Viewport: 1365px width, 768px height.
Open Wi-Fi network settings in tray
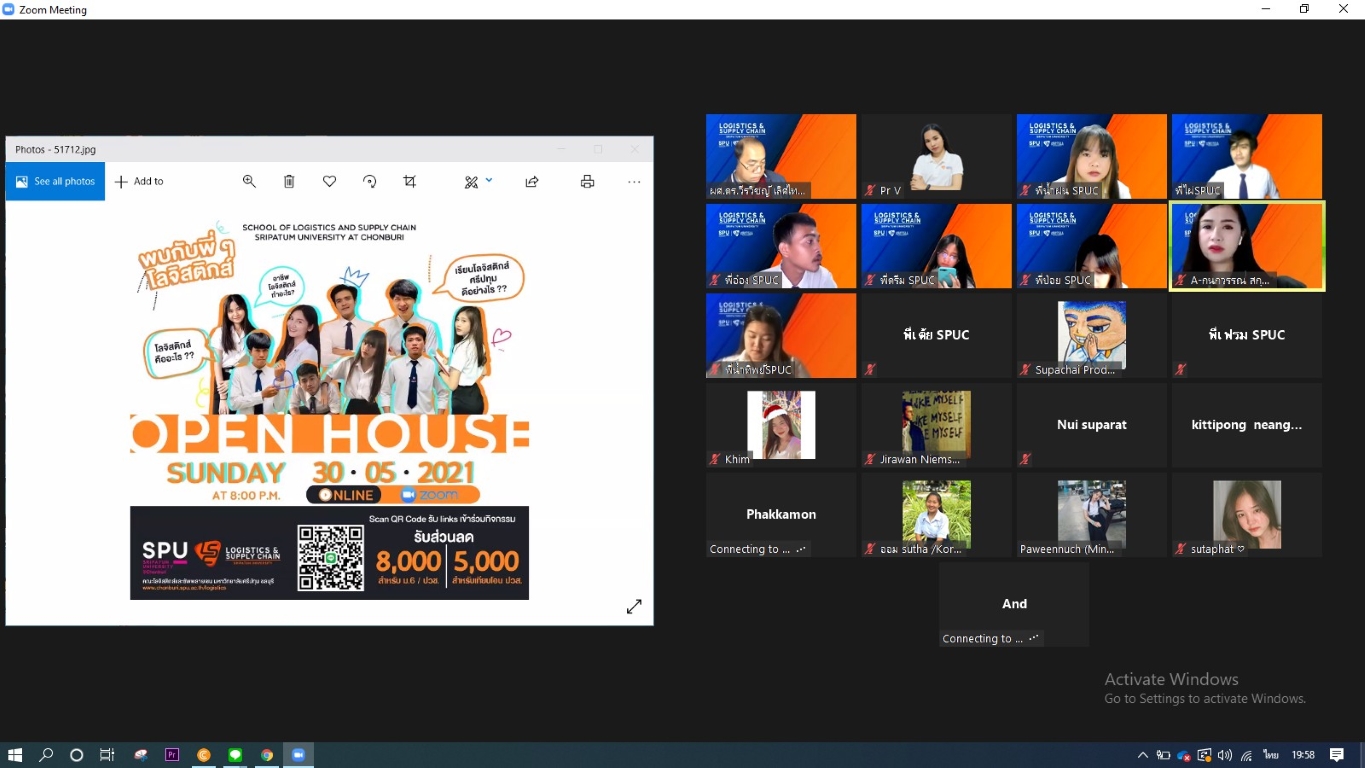click(1246, 755)
